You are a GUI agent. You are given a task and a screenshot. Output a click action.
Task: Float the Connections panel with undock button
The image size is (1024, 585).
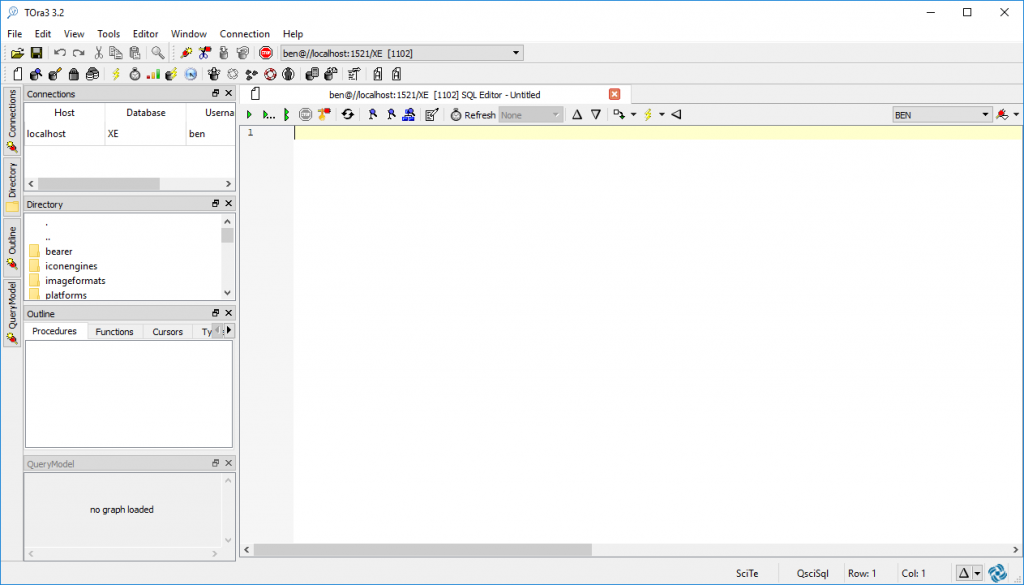point(215,94)
